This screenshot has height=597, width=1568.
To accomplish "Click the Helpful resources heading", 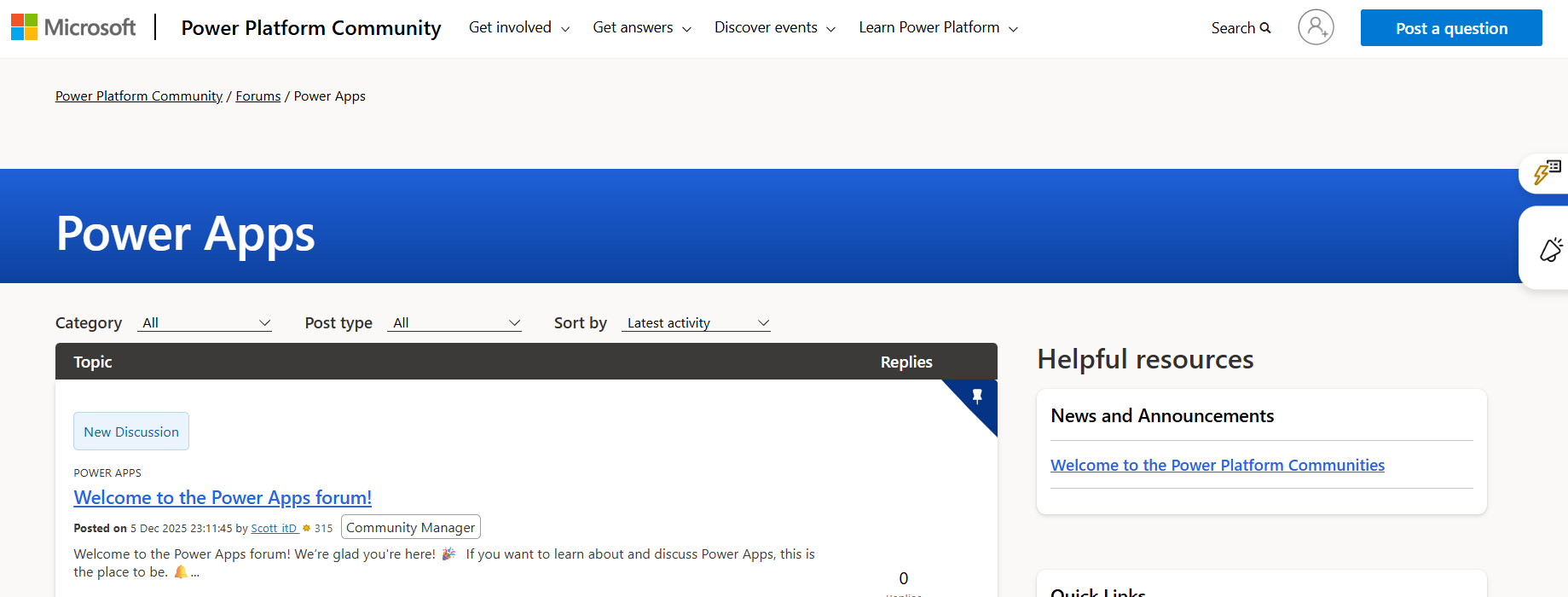I will (1145, 359).
